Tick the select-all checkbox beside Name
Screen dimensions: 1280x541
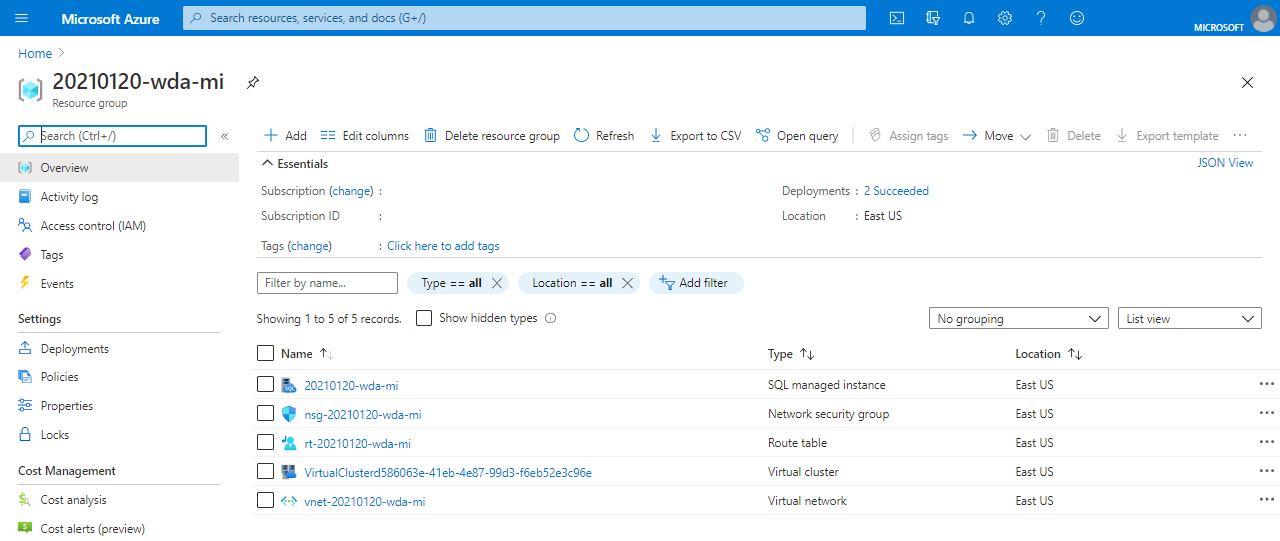pyautogui.click(x=265, y=353)
